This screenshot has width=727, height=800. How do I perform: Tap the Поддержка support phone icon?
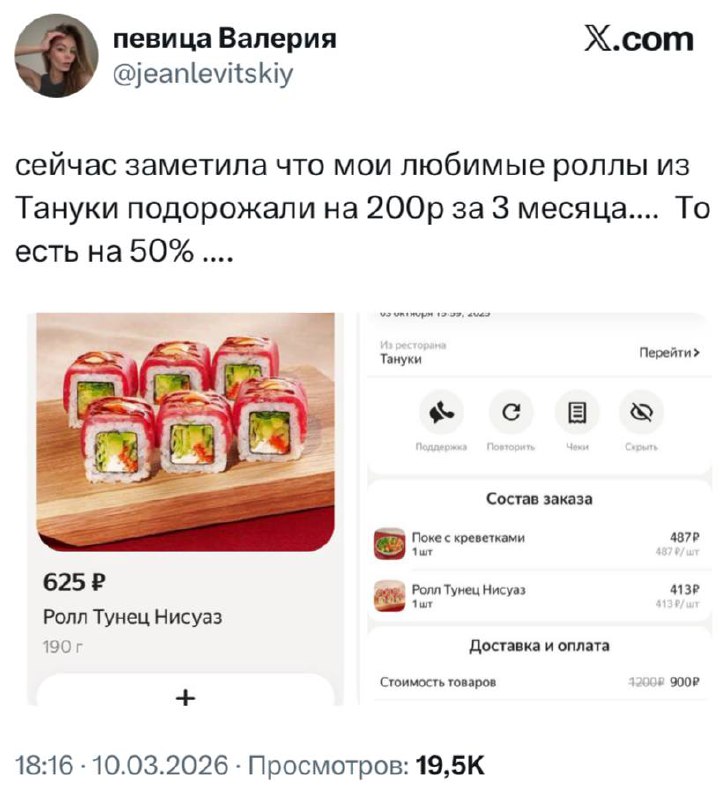pos(441,412)
